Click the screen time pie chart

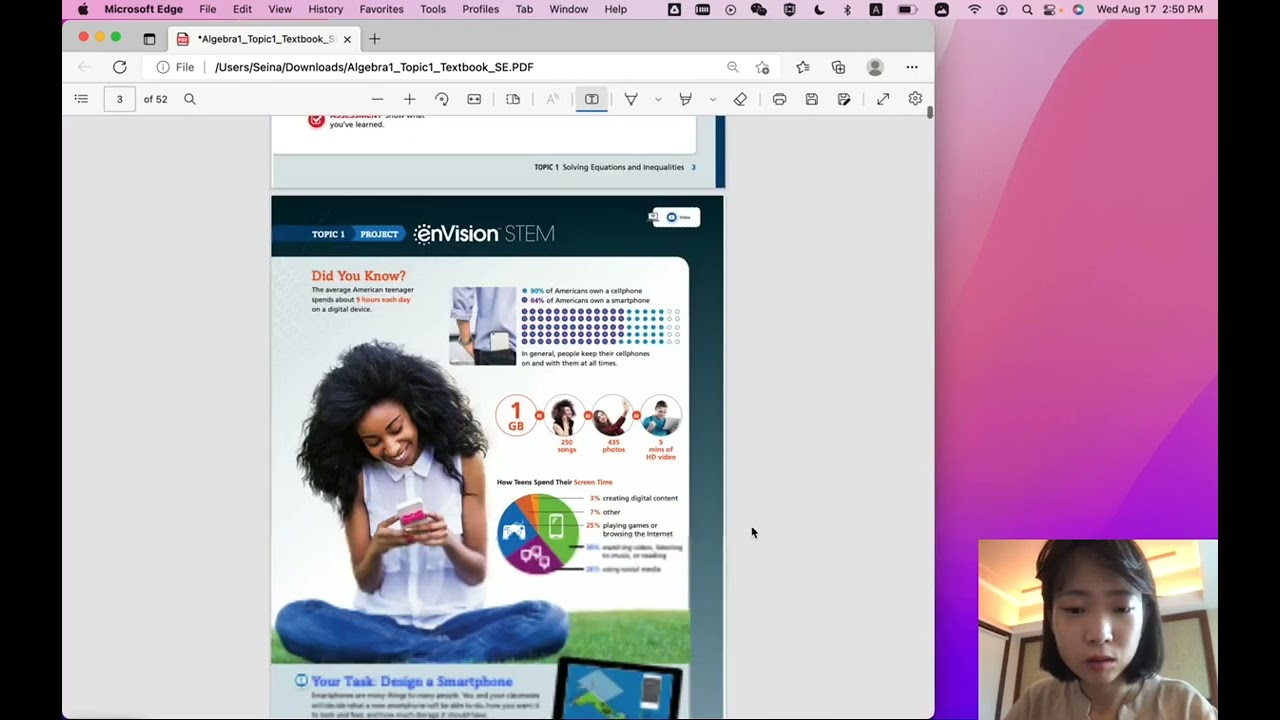pyautogui.click(x=538, y=532)
